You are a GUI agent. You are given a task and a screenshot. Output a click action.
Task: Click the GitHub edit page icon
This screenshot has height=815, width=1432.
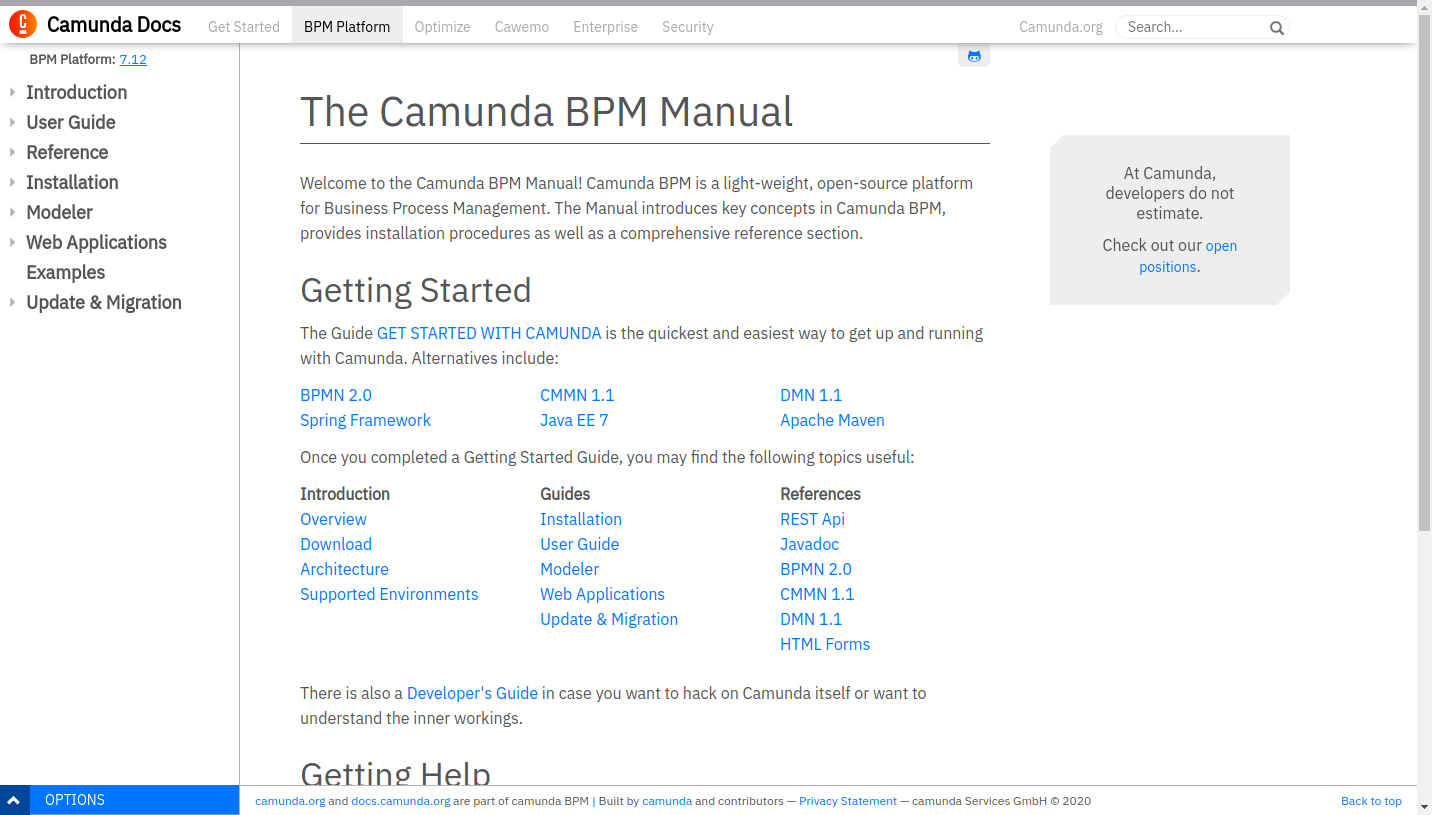[x=974, y=56]
